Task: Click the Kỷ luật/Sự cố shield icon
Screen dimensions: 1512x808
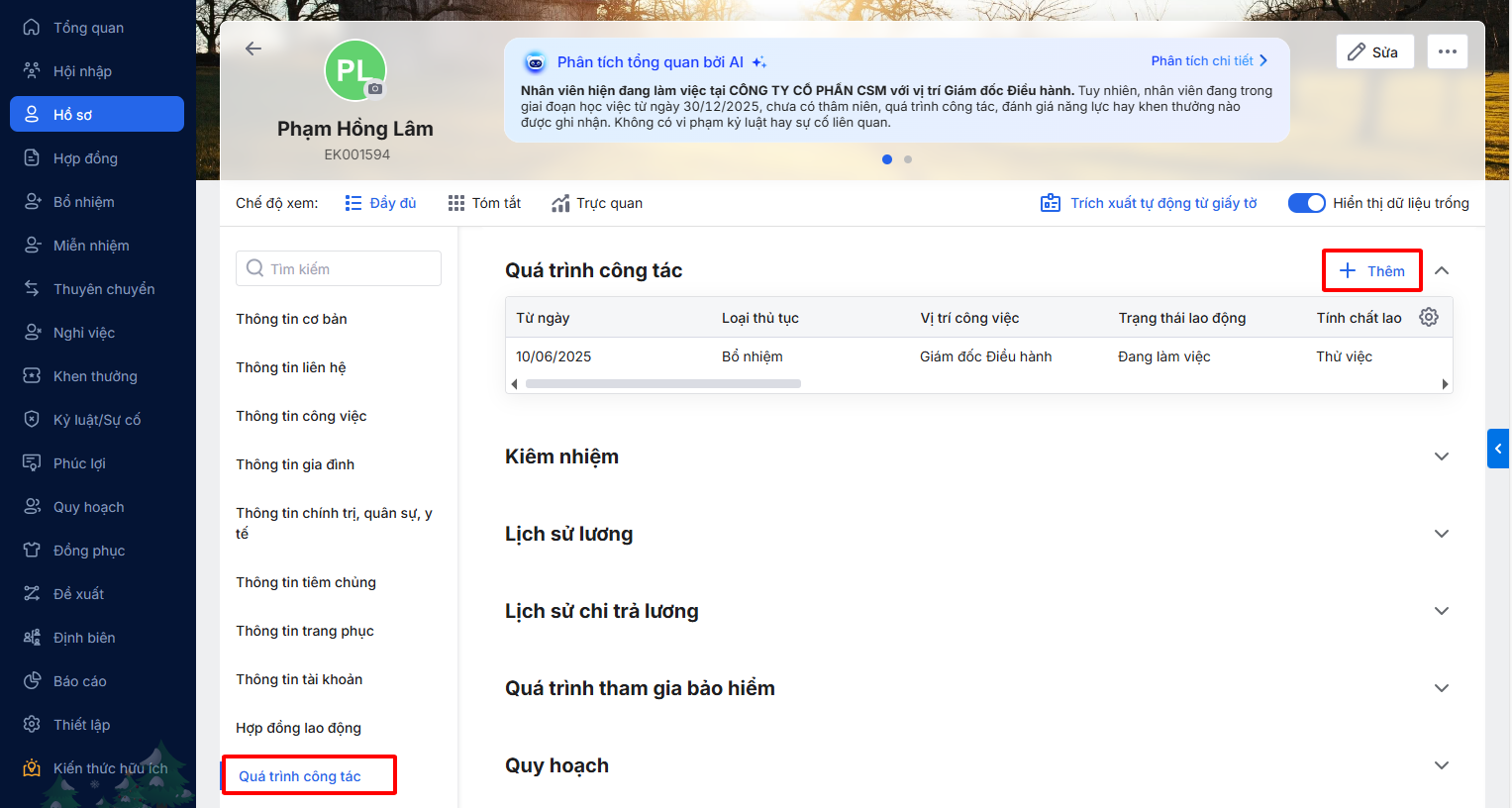Action: (x=32, y=420)
